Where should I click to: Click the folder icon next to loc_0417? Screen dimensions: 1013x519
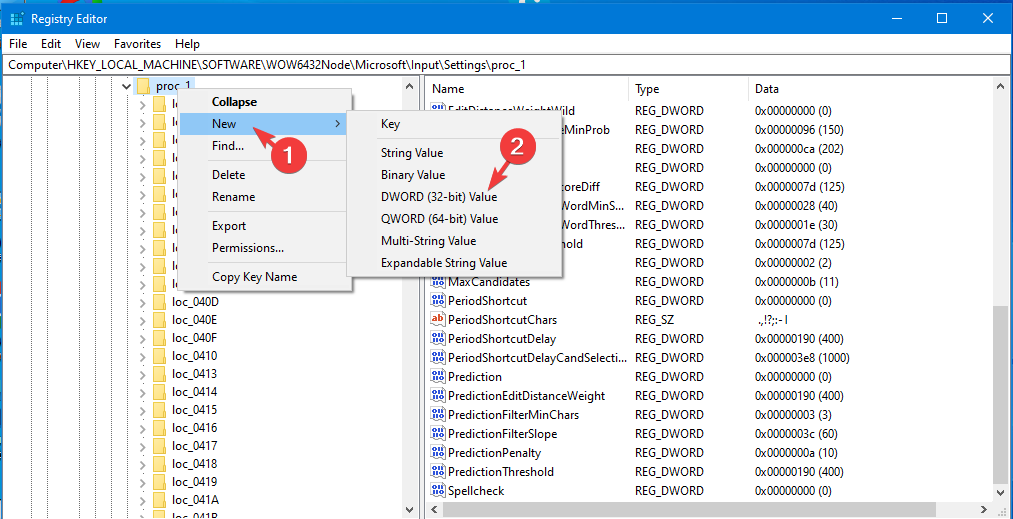pos(160,446)
